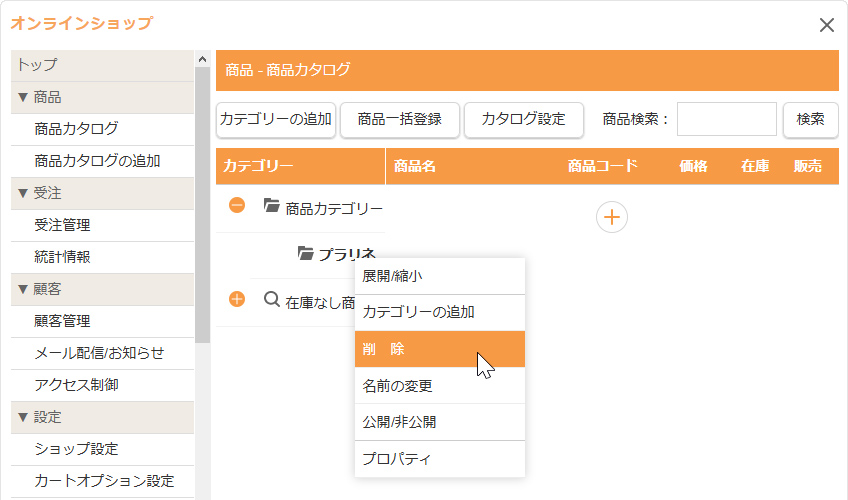Open カタログ設定 button

point(523,119)
